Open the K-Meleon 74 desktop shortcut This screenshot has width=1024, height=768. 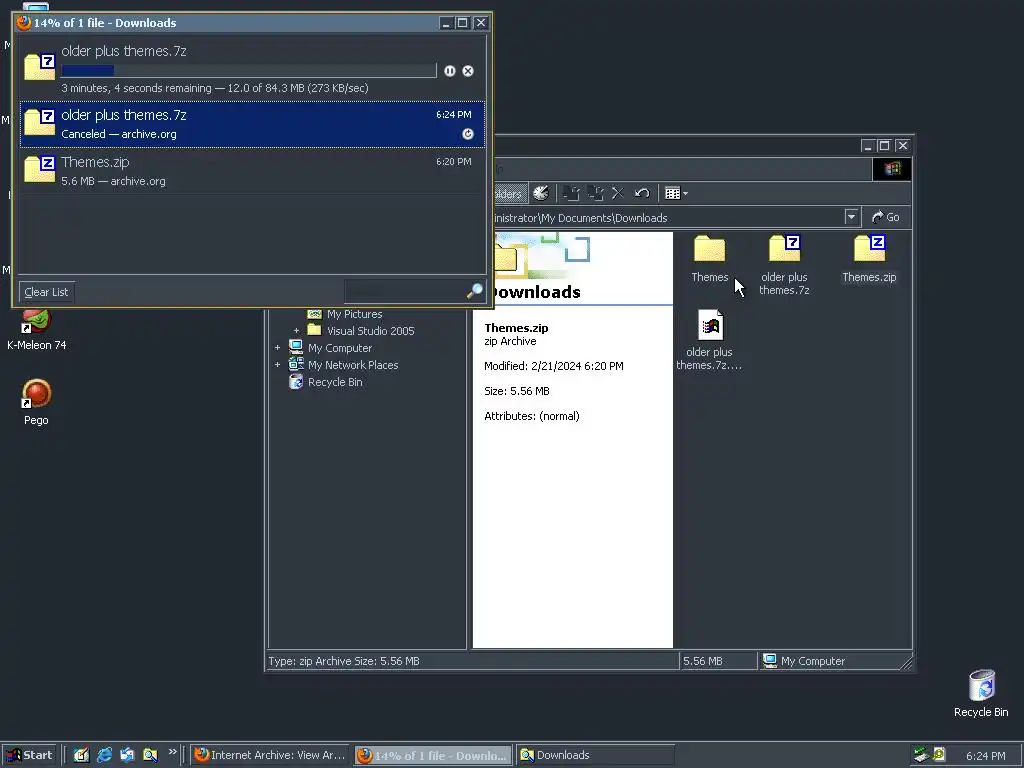pos(37,328)
